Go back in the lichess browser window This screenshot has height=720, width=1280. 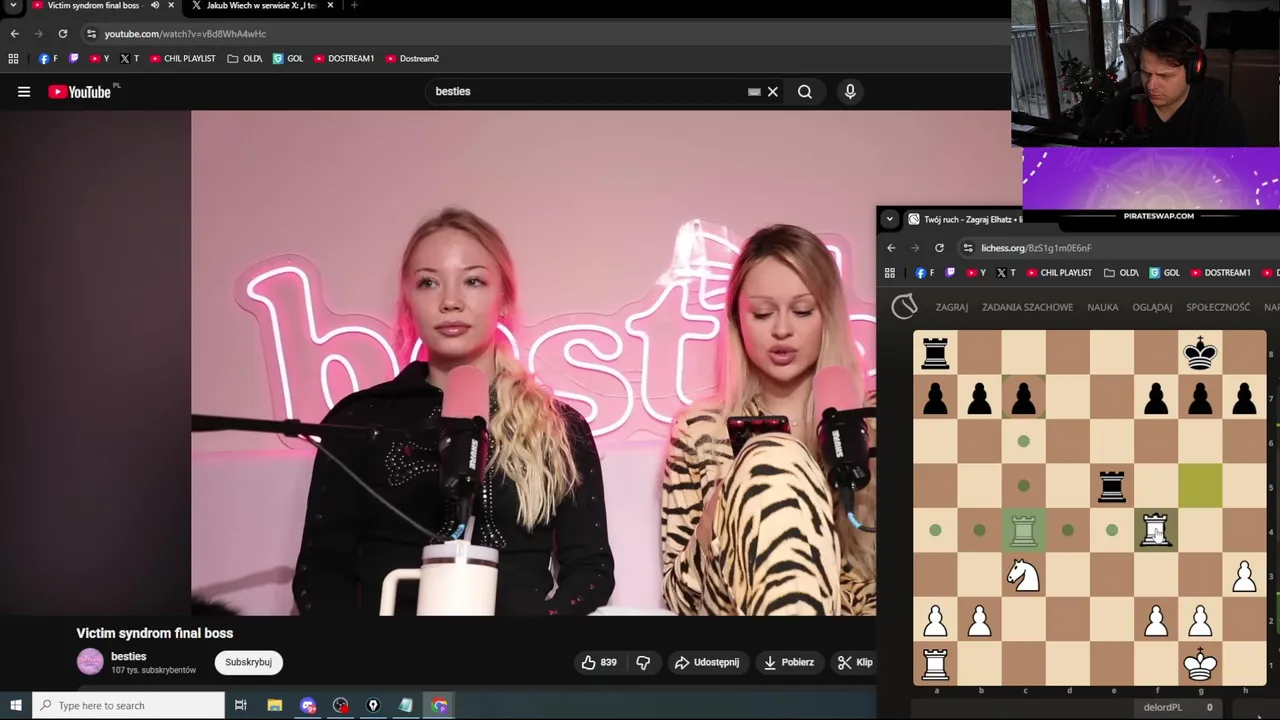click(x=891, y=248)
